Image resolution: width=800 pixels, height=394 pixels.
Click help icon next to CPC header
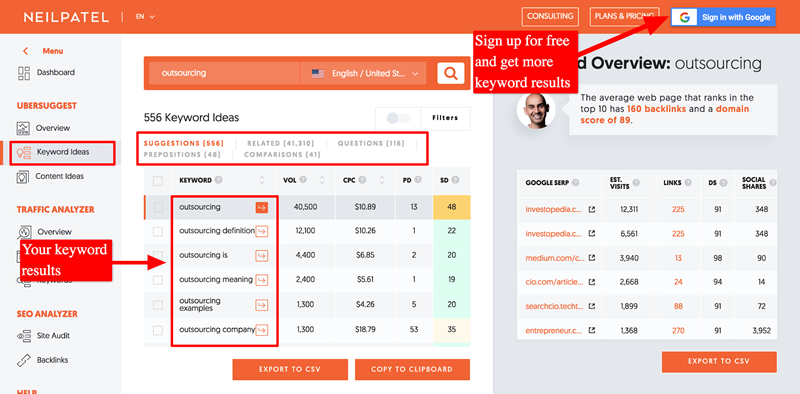362,180
